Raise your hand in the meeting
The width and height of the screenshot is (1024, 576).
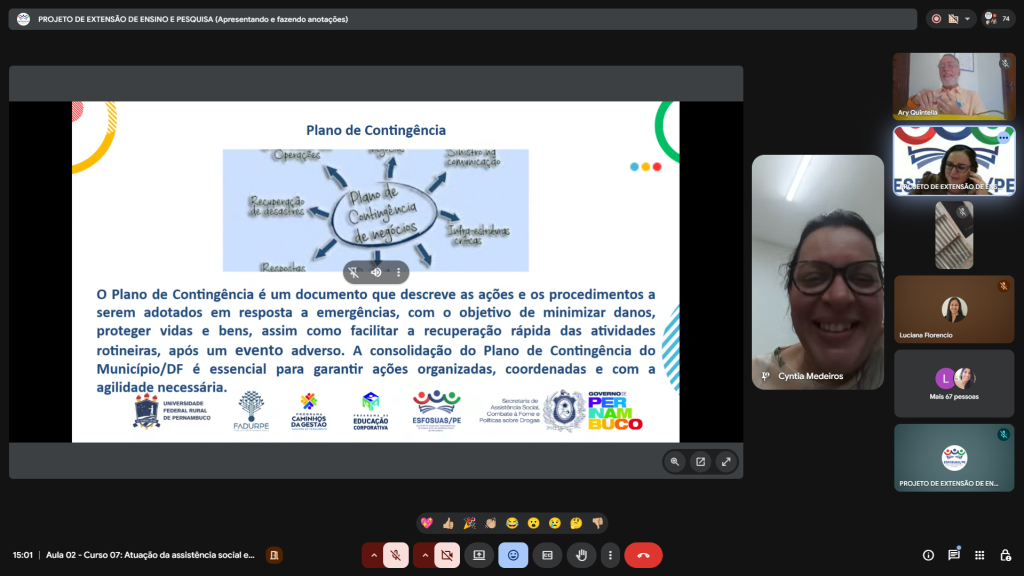581,555
